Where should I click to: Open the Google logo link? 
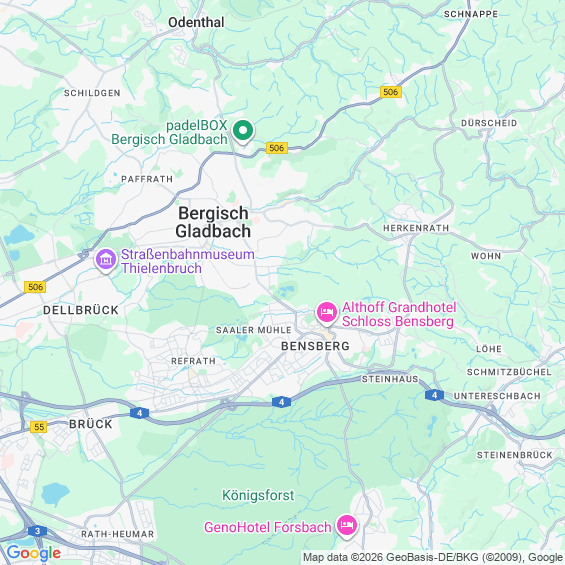click(x=34, y=553)
